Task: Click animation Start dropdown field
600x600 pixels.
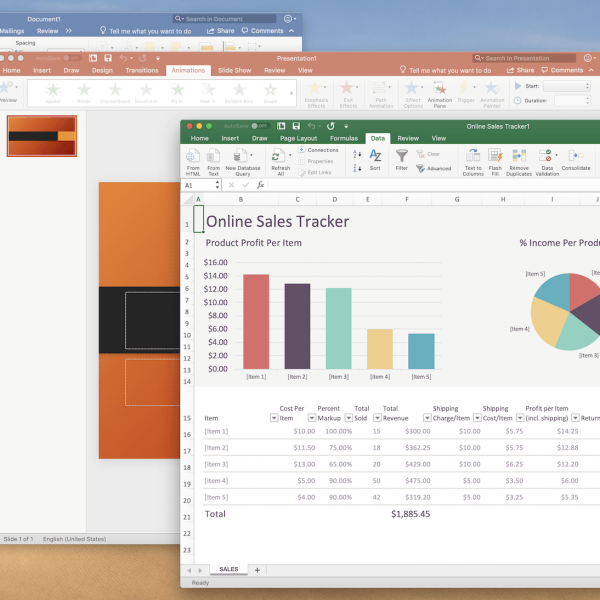Action: (x=567, y=86)
